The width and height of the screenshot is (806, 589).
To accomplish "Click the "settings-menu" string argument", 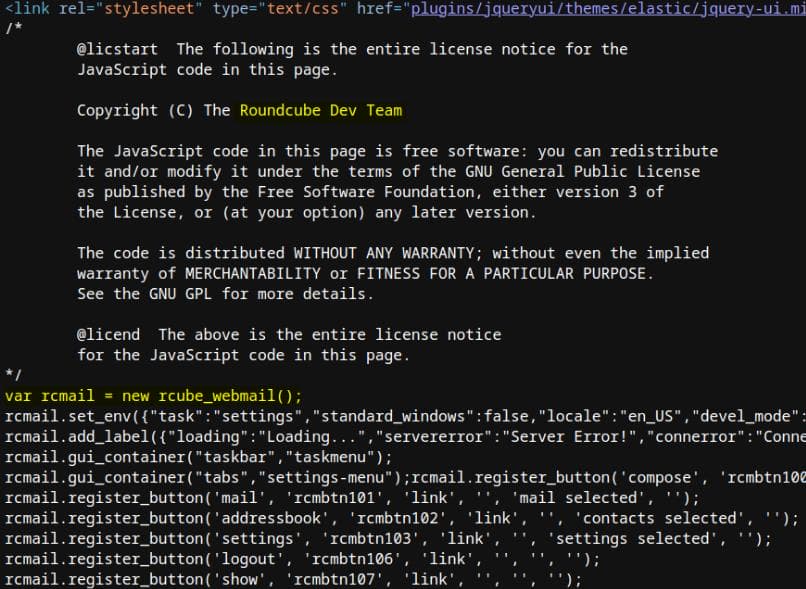I will tap(338, 477).
